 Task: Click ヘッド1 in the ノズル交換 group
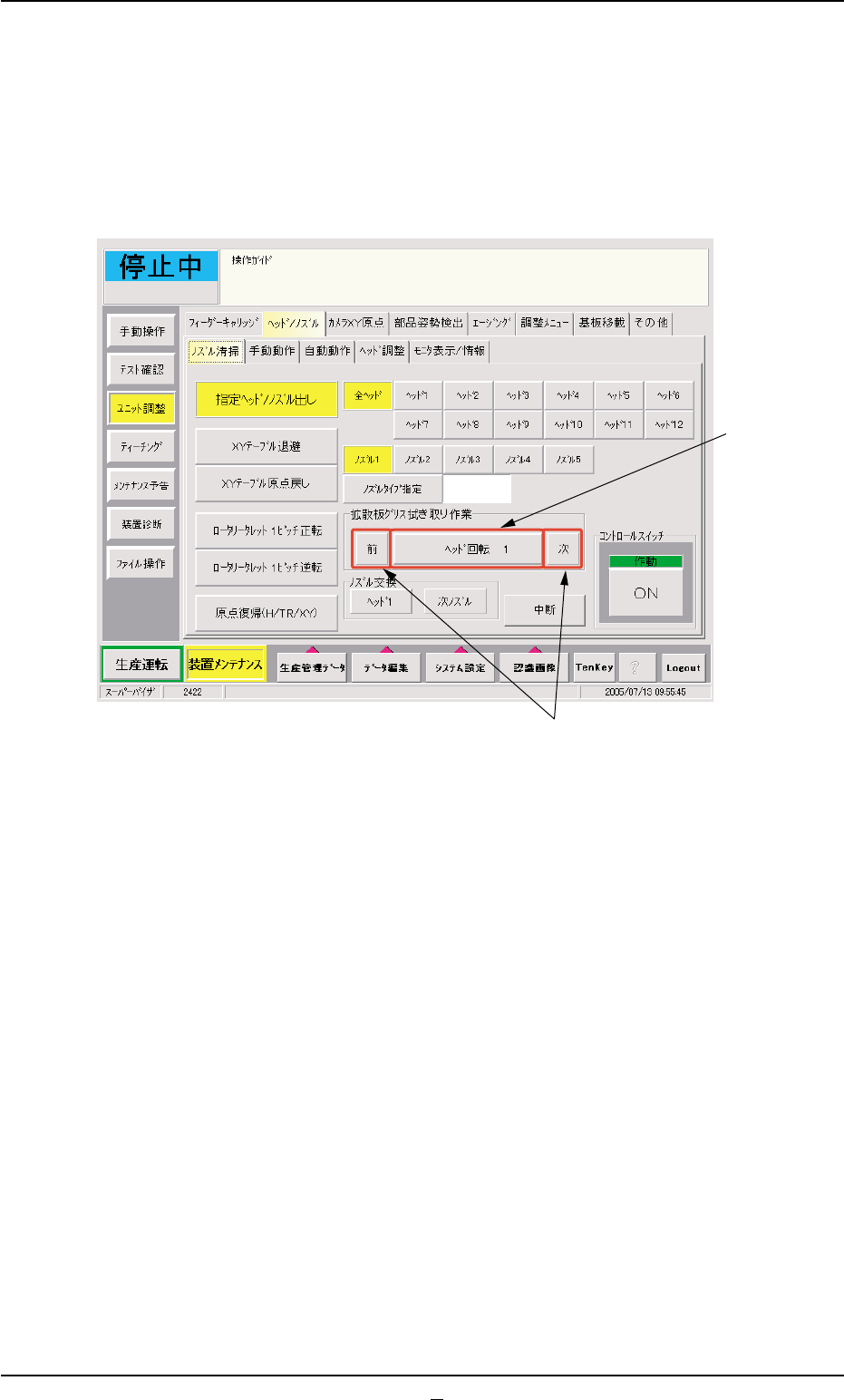coord(381,601)
